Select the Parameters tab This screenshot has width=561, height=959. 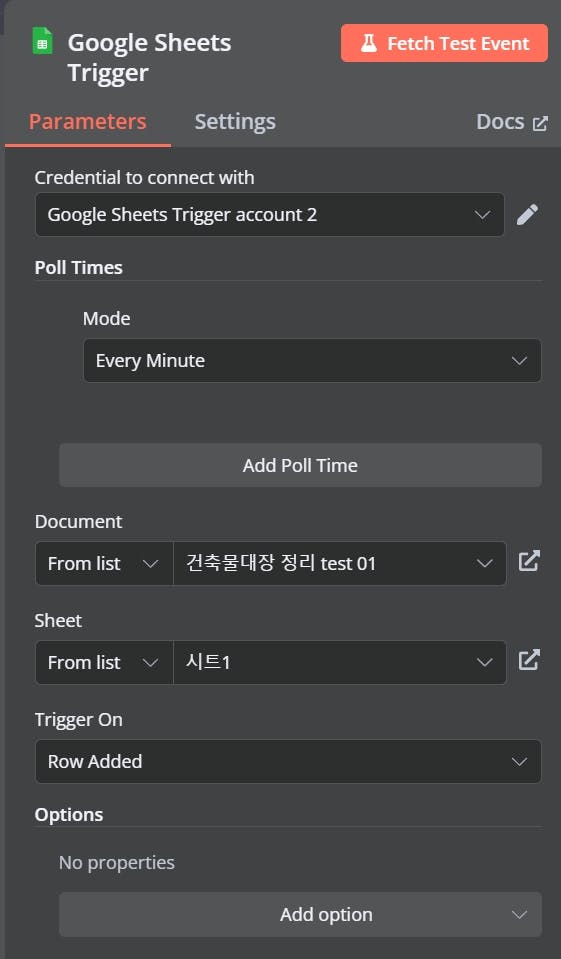click(x=87, y=122)
